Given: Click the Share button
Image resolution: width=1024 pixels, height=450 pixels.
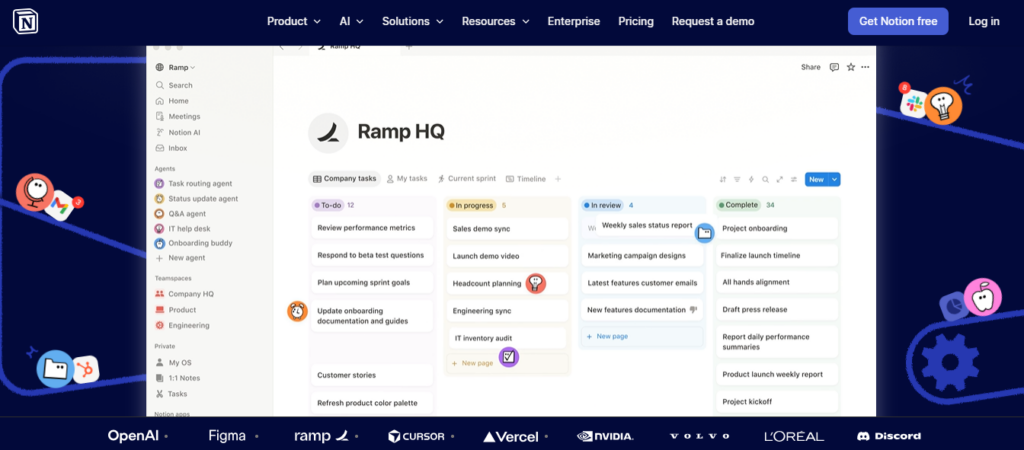Looking at the screenshot, I should click(x=810, y=67).
